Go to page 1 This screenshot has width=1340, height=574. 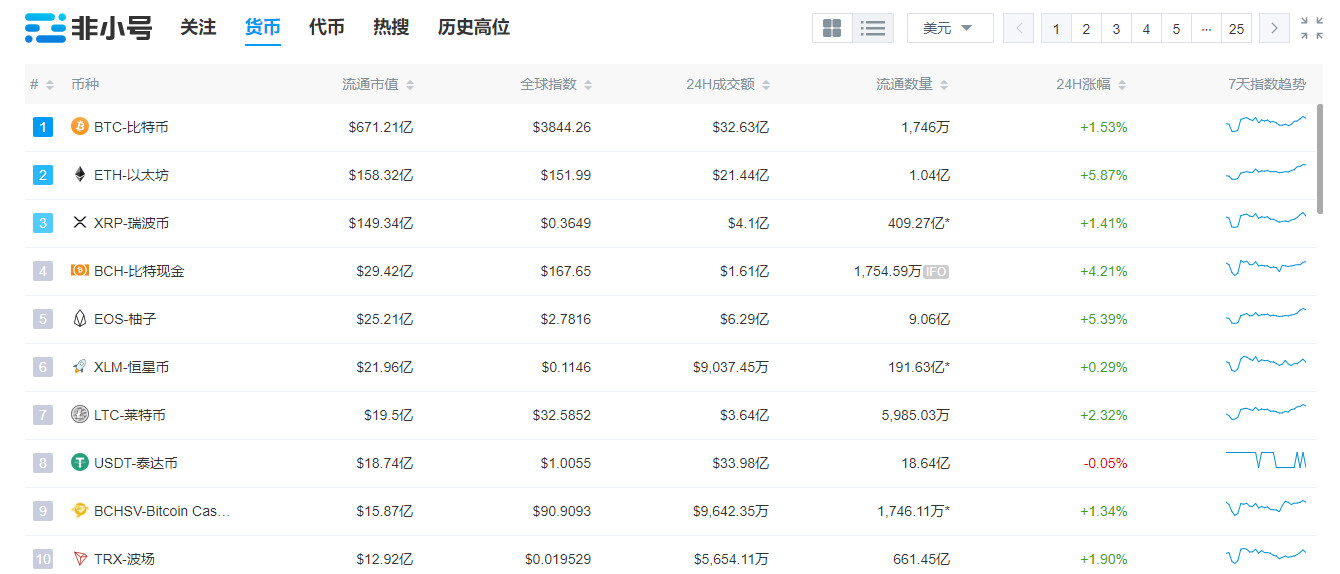(1056, 28)
